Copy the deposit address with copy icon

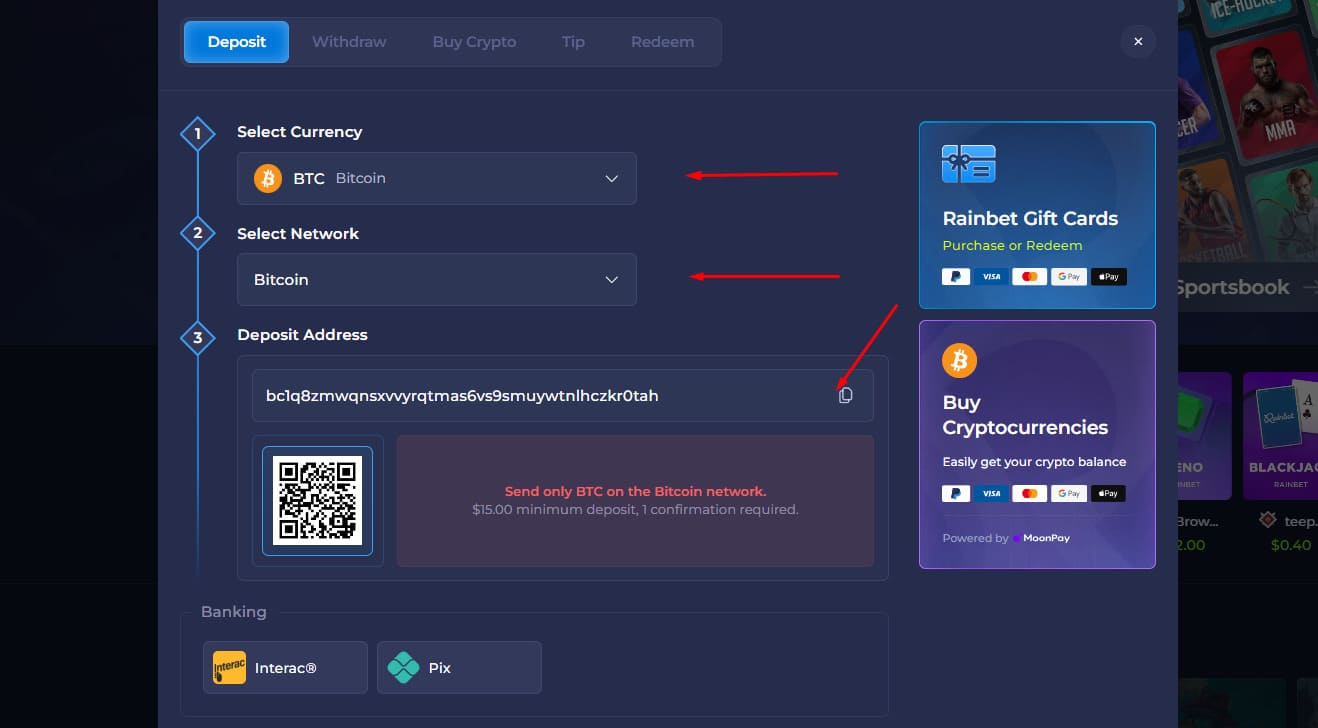point(845,395)
